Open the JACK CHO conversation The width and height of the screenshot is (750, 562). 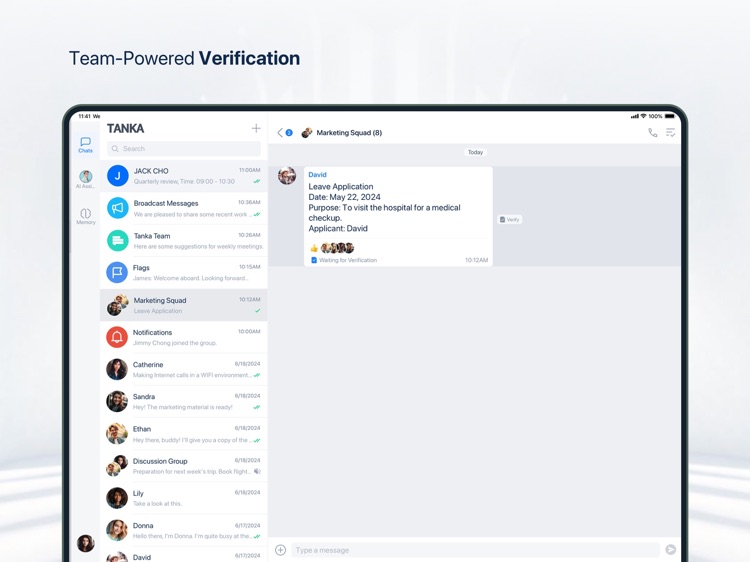click(184, 176)
